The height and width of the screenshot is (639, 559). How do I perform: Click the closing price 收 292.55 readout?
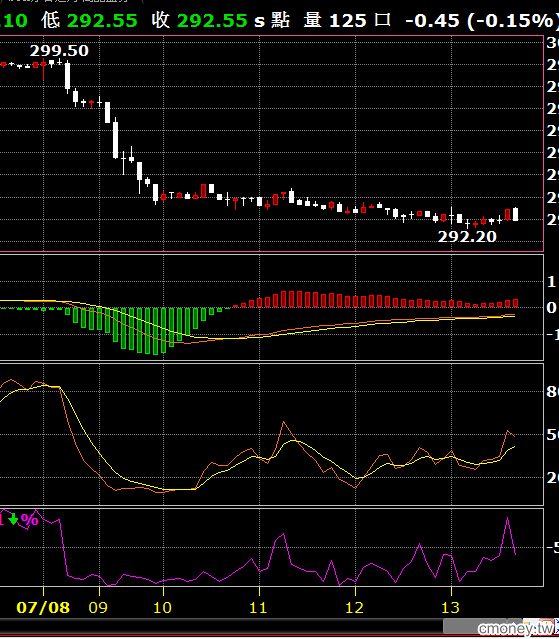(x=199, y=20)
